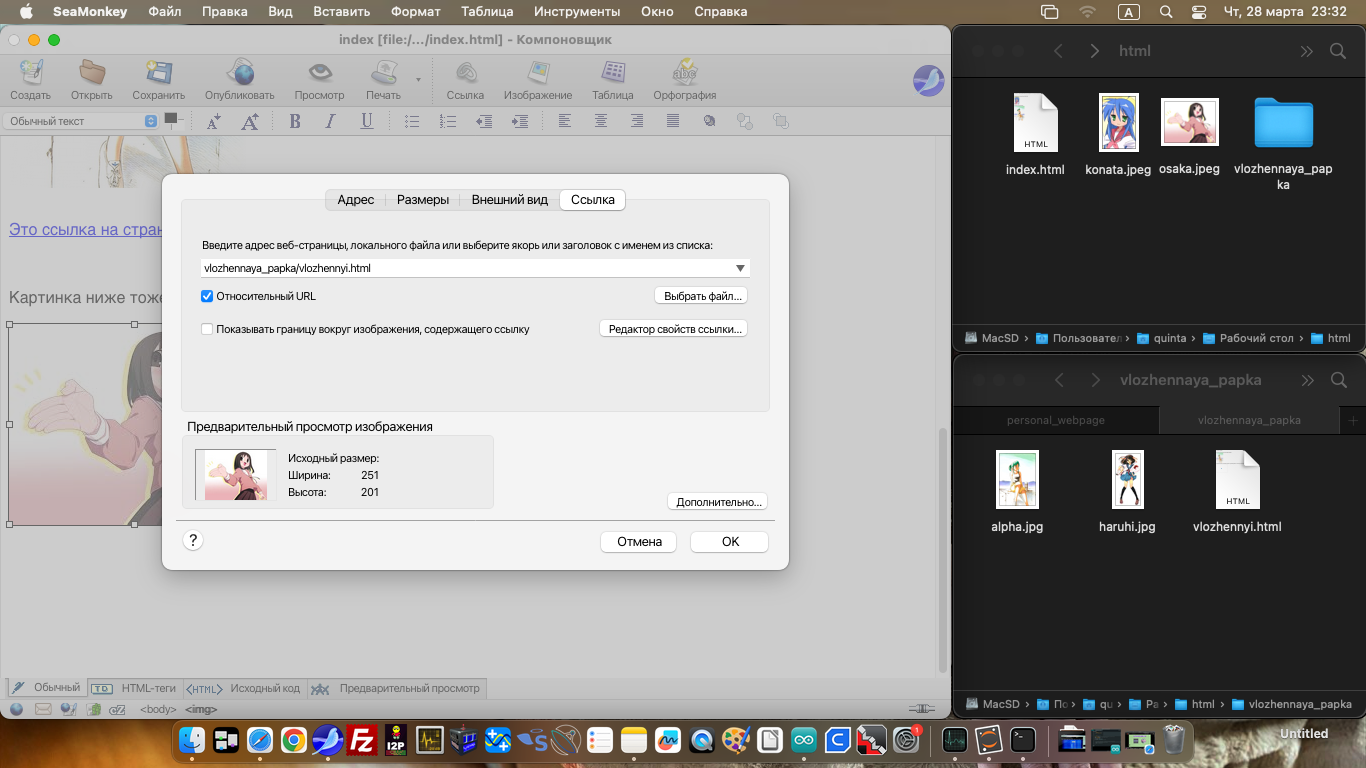The image size is (1366, 768).
Task: Open Просмотр (Preview) from the toolbar
Action: point(319,74)
